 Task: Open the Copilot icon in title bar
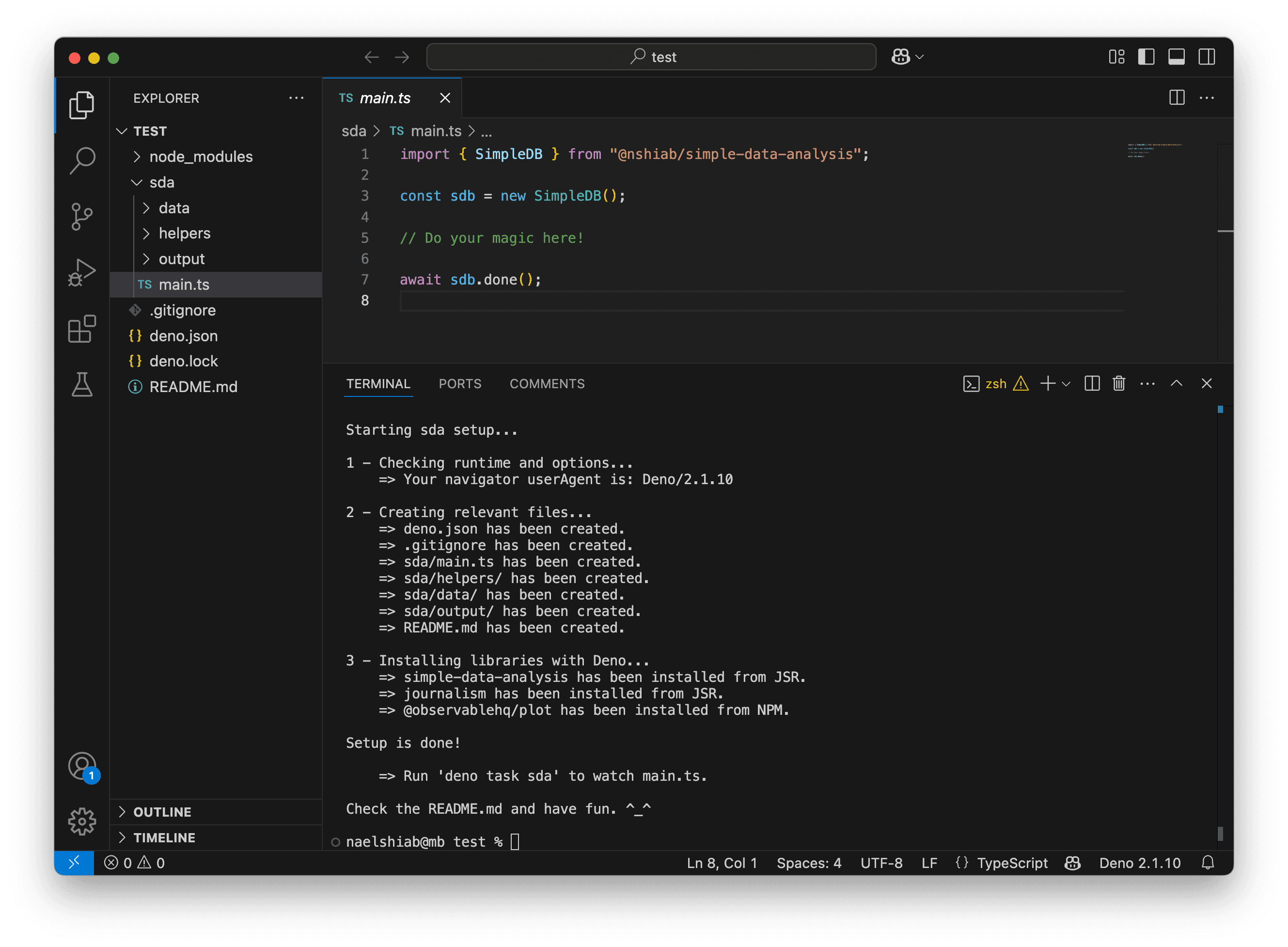coord(900,57)
